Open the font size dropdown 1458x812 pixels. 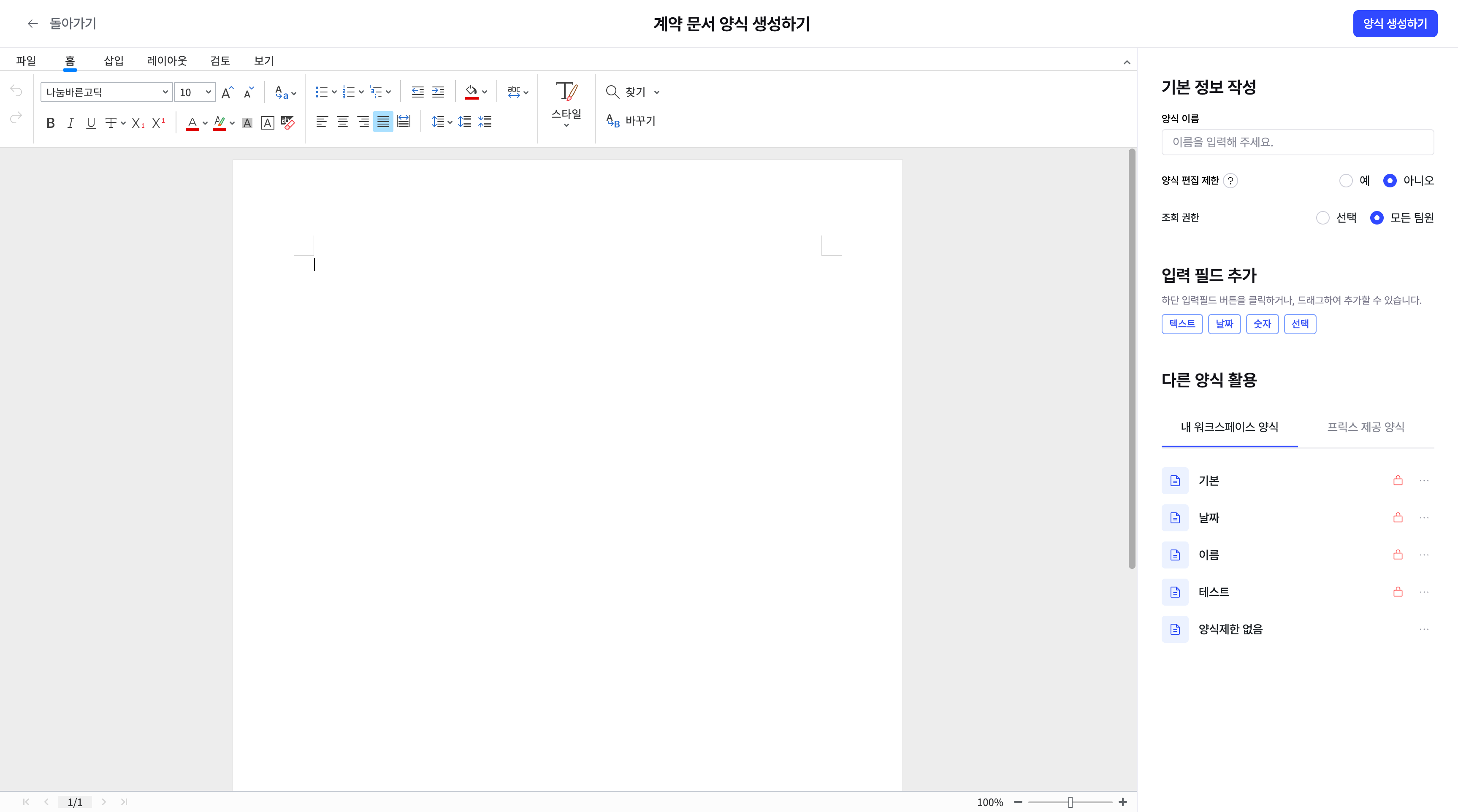point(195,92)
